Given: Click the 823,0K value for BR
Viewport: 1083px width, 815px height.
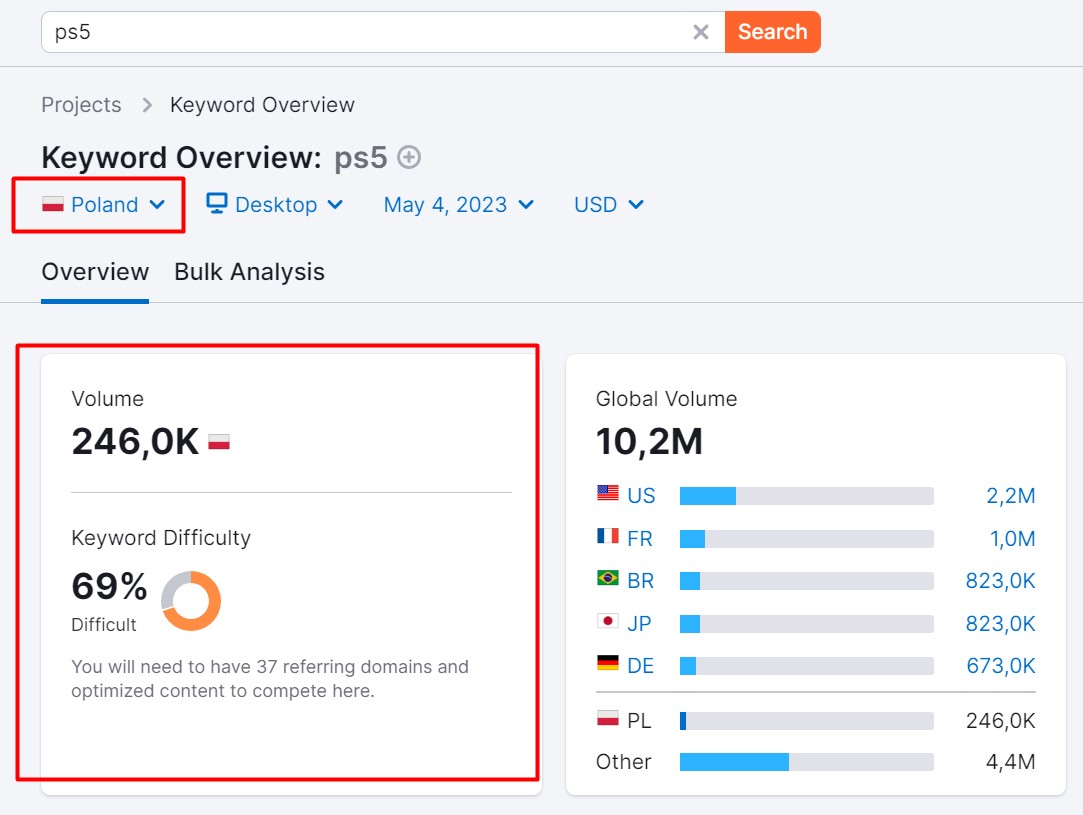Looking at the screenshot, I should (1000, 581).
